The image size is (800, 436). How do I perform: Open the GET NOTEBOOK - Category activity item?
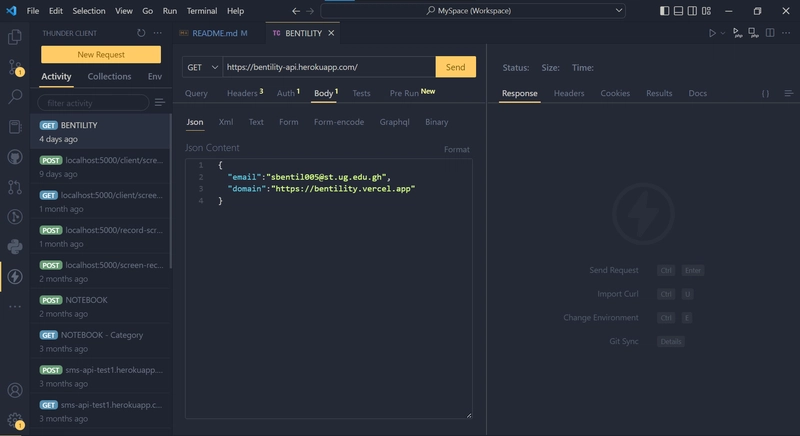[101, 342]
